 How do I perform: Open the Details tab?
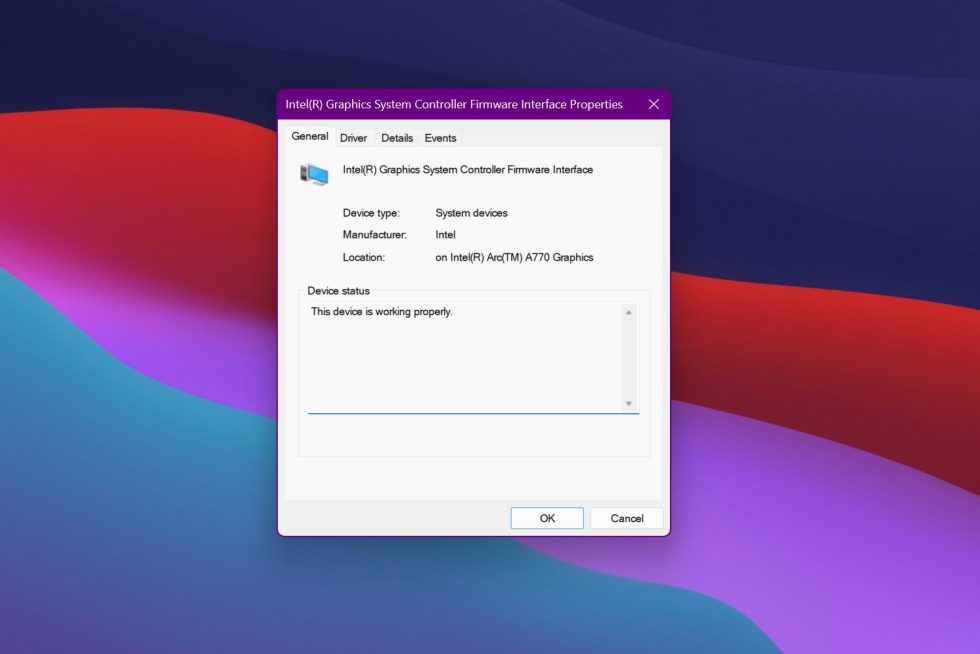point(397,138)
